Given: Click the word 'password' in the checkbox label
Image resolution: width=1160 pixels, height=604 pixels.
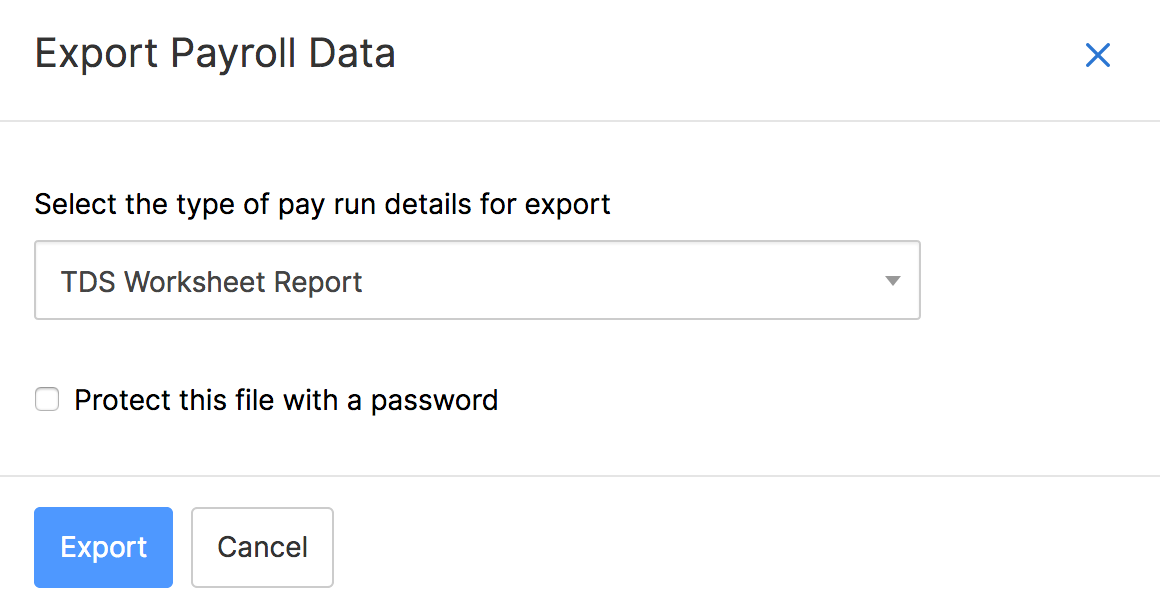Looking at the screenshot, I should coord(434,401).
